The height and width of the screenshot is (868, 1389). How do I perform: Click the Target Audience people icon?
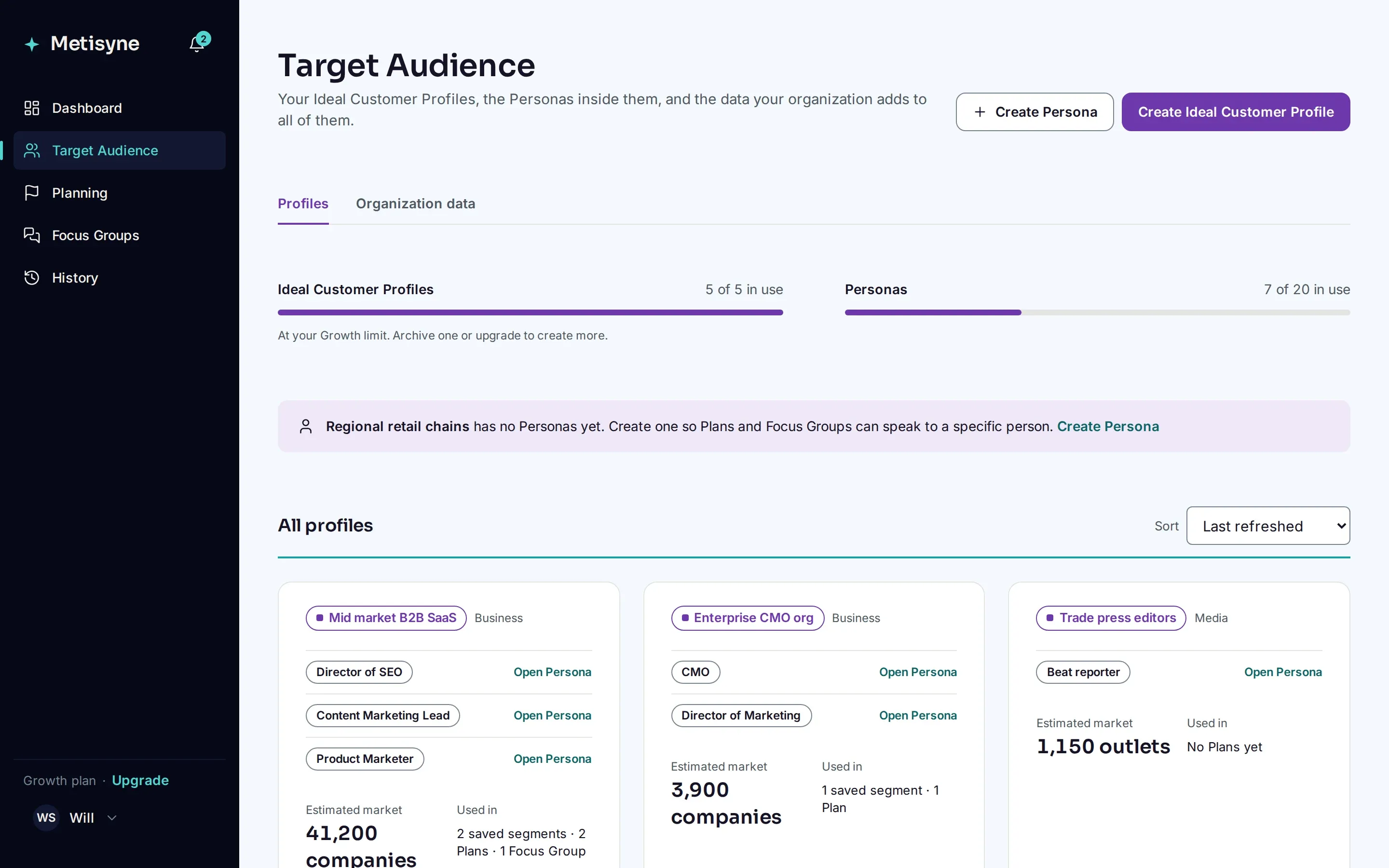[31, 150]
